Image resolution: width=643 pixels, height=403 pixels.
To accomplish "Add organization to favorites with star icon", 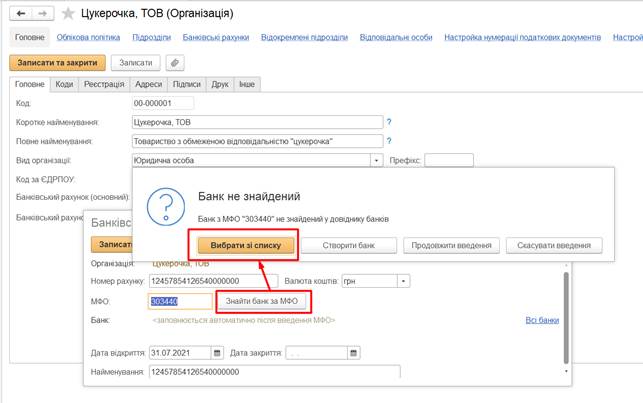I will click(x=67, y=14).
